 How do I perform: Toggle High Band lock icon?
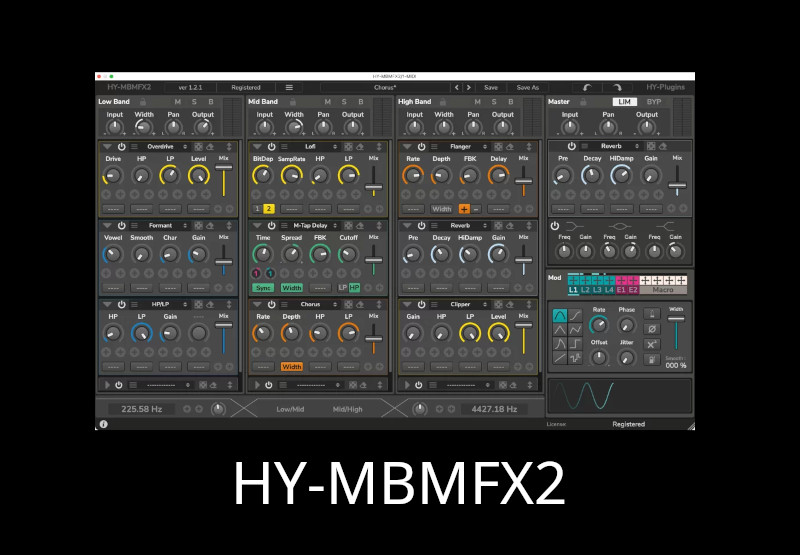[443, 102]
